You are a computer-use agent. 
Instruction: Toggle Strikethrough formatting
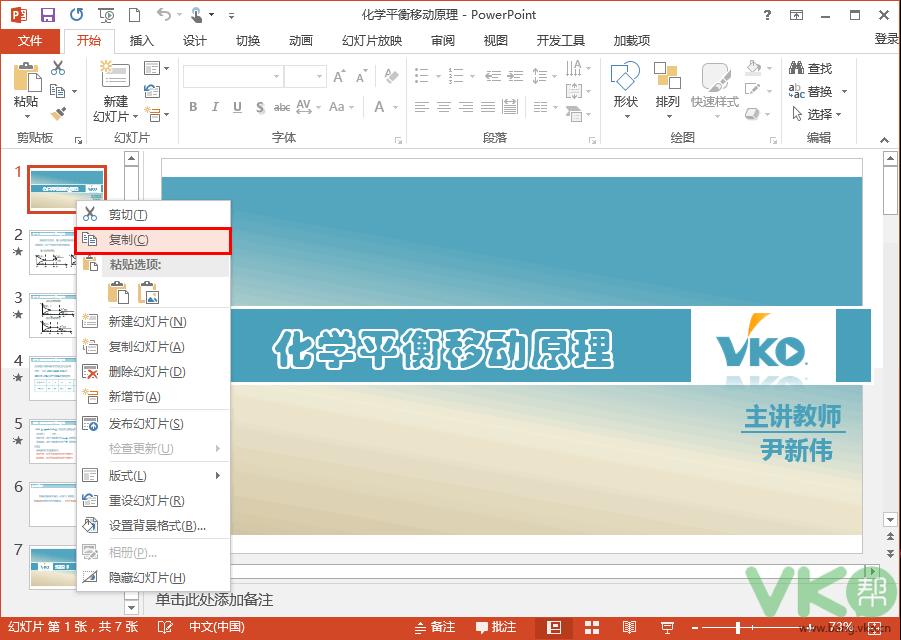pos(282,107)
